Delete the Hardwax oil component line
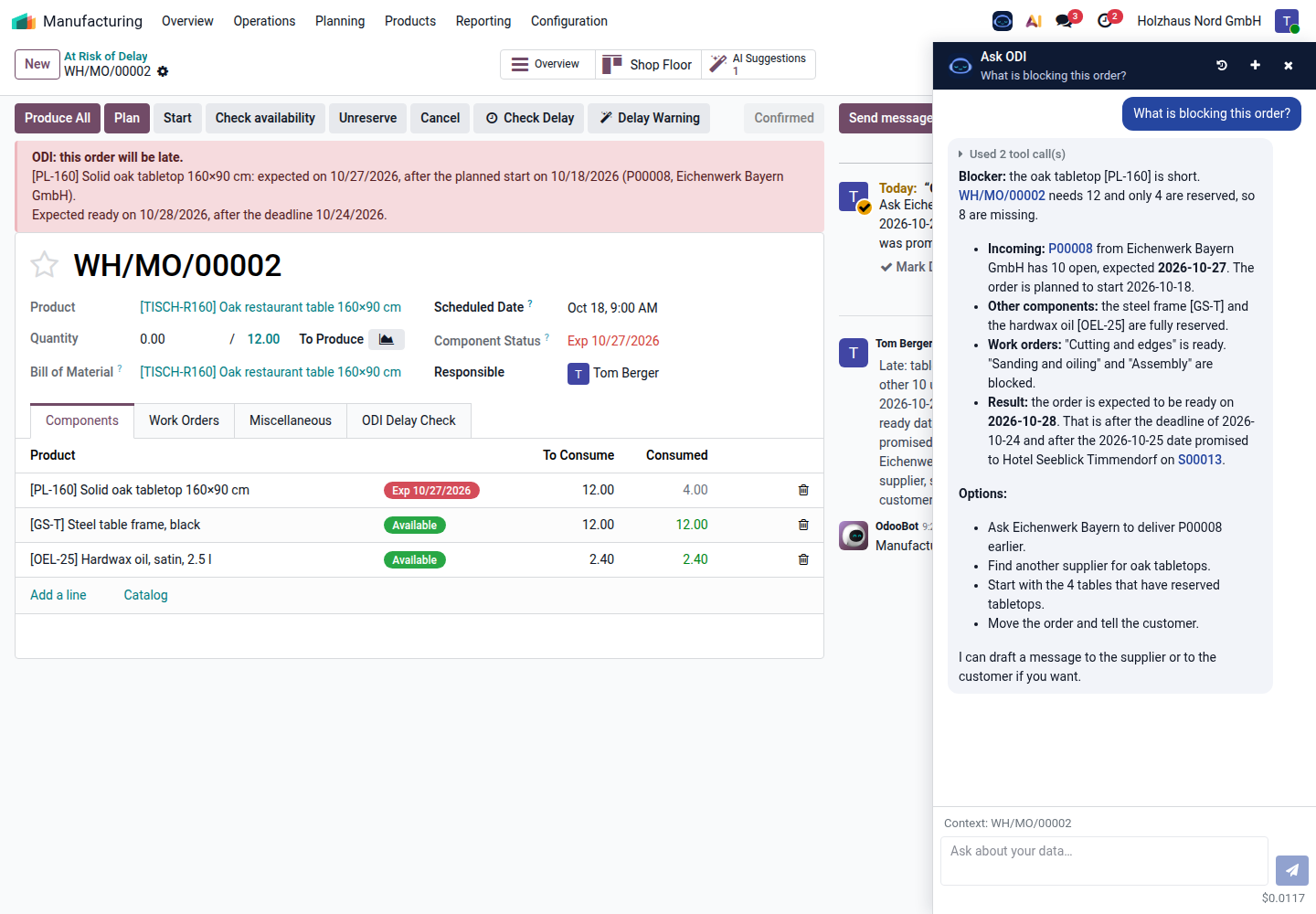This screenshot has width=1316, height=914. coord(803,559)
